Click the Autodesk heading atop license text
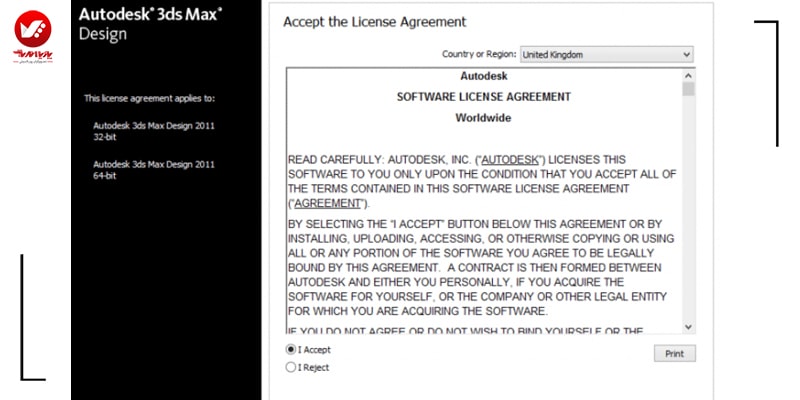The width and height of the screenshot is (800, 400). coord(484,76)
